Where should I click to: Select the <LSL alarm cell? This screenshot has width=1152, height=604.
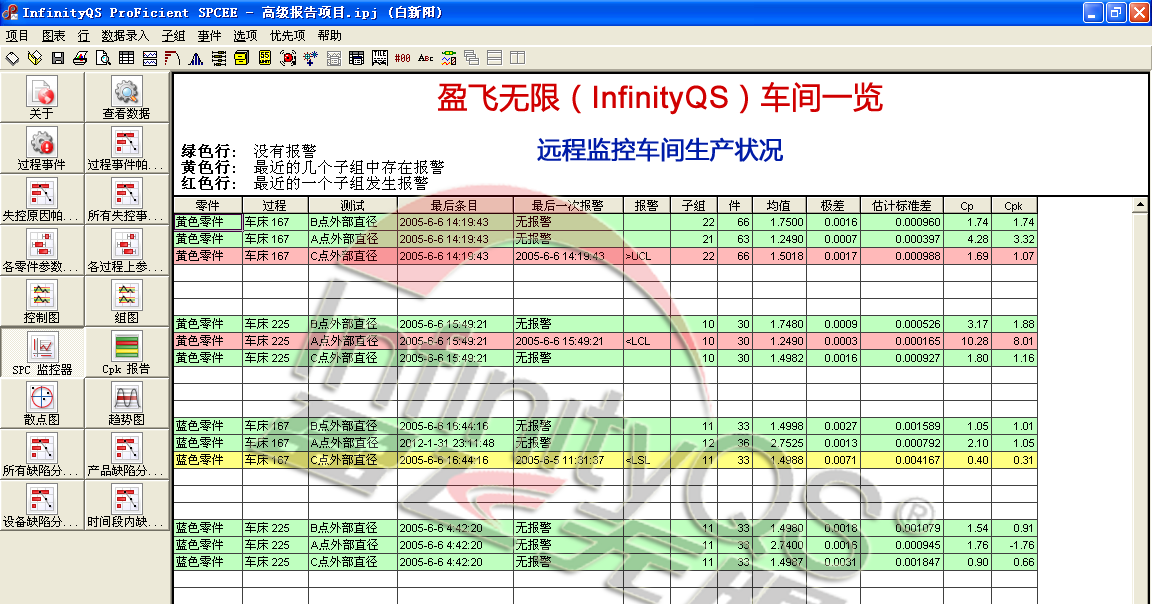647,460
